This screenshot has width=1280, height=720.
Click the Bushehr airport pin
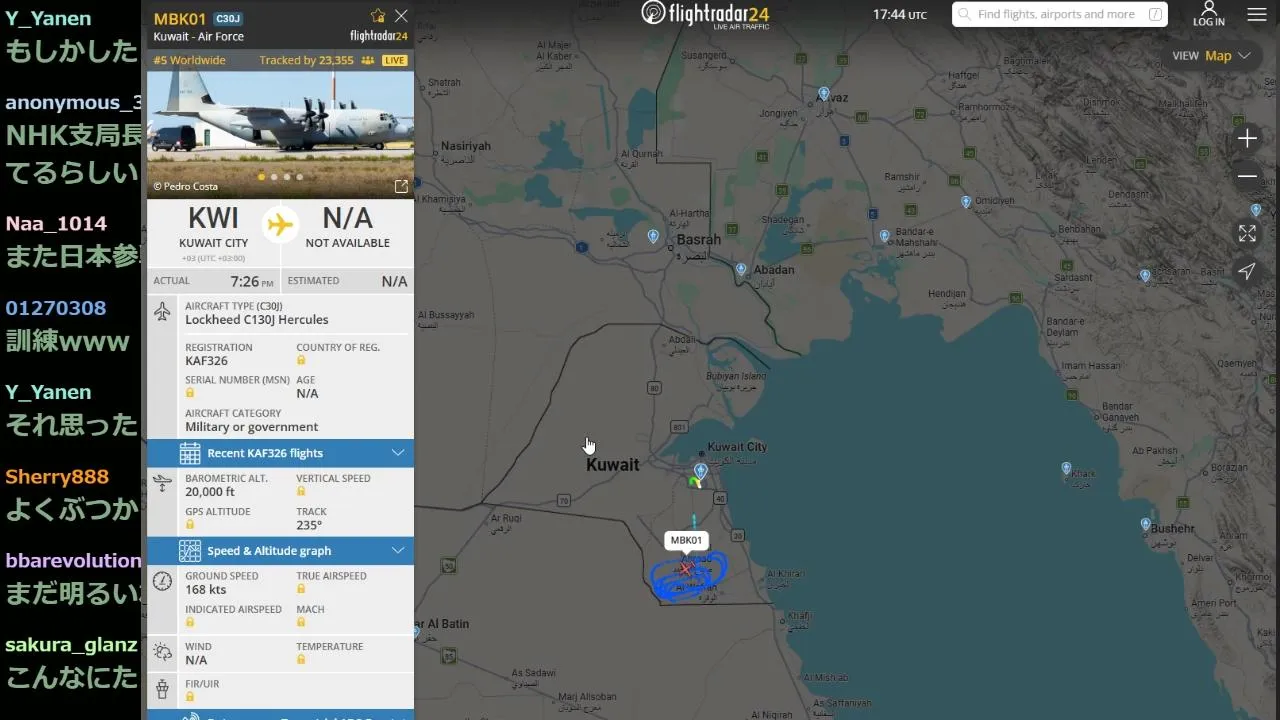pyautogui.click(x=1146, y=523)
